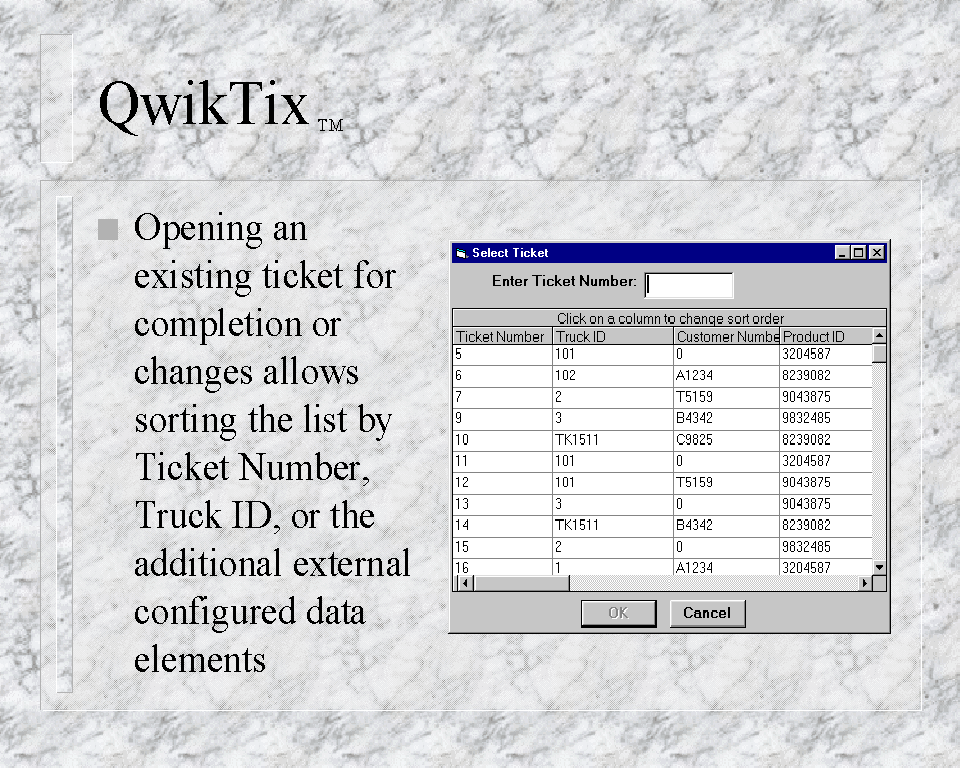960x768 pixels.
Task: Click the vertical scrollbar thumb
Action: coord(879,353)
